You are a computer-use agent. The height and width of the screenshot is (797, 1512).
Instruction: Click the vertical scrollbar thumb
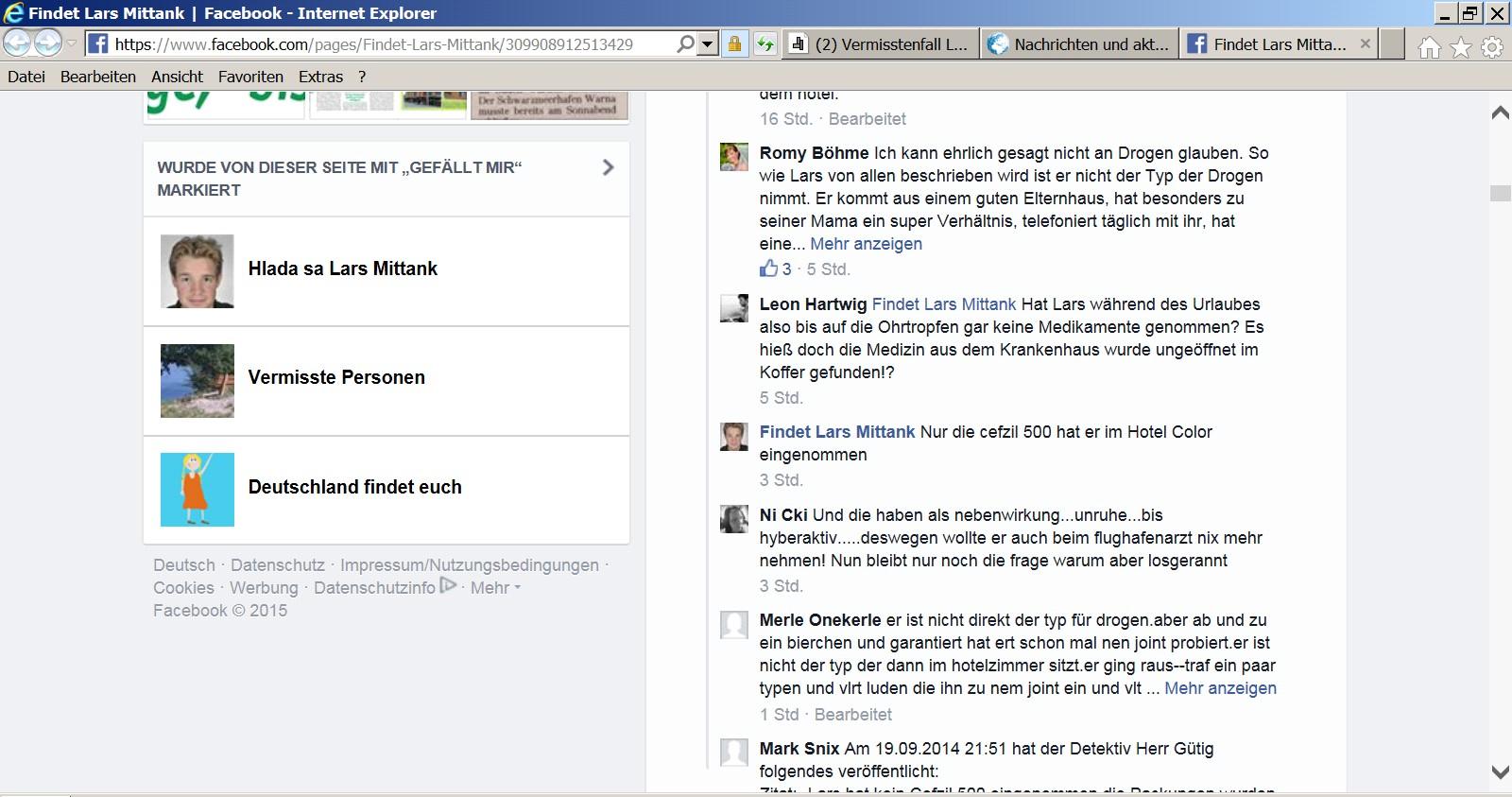point(1500,193)
